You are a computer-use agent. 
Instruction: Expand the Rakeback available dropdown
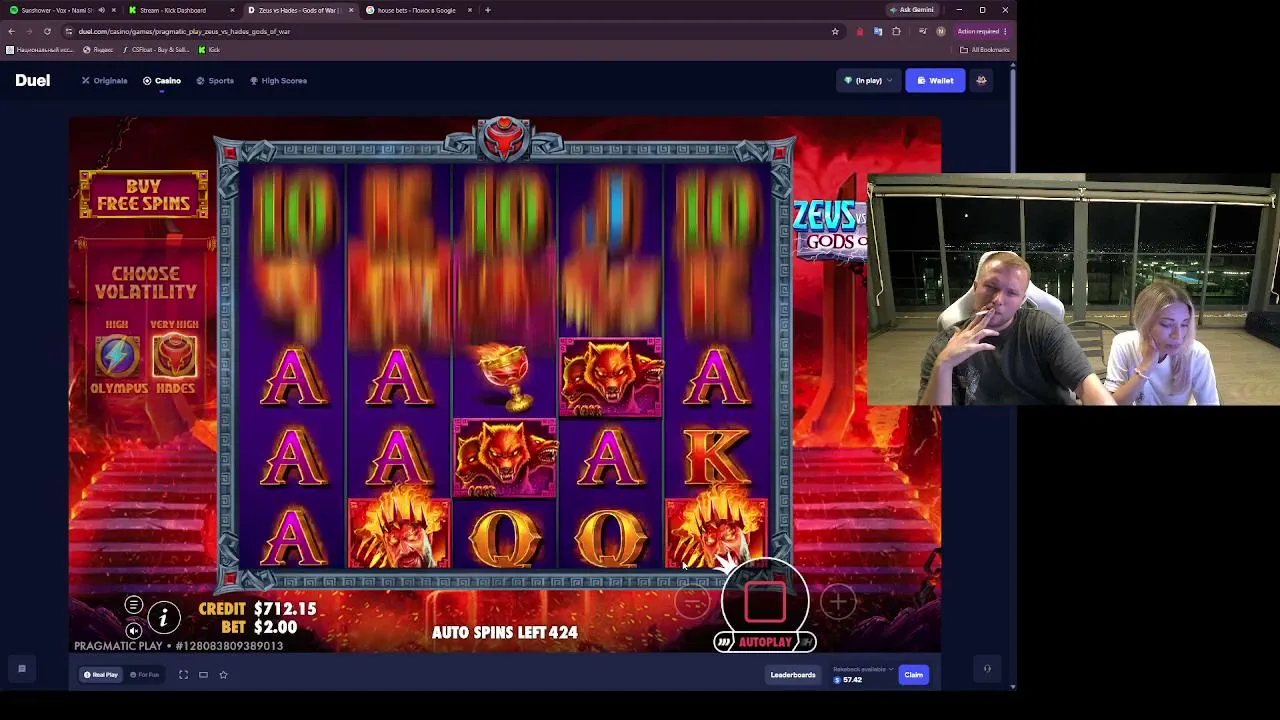point(861,669)
